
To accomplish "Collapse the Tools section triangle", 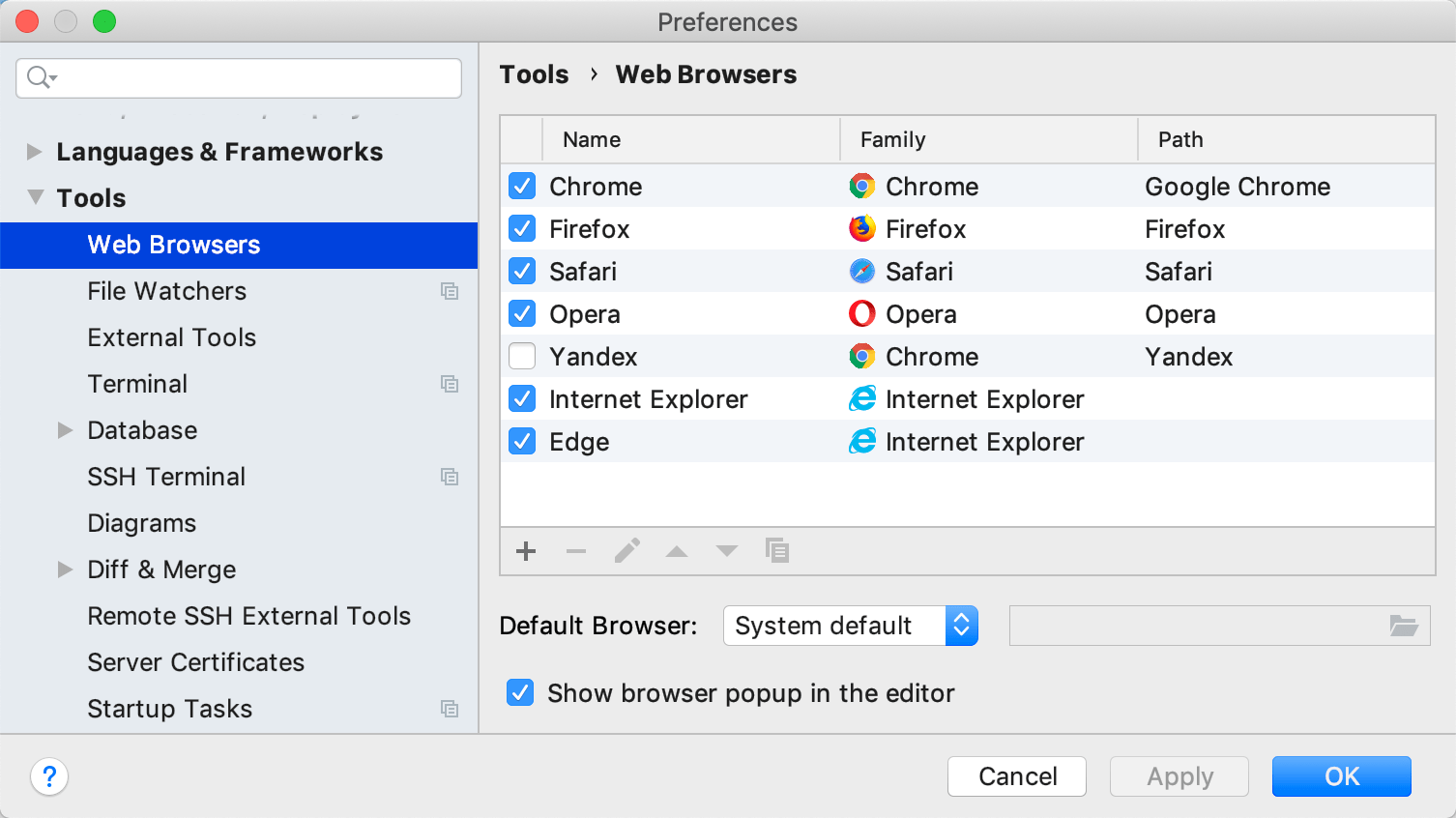I will pos(35,197).
